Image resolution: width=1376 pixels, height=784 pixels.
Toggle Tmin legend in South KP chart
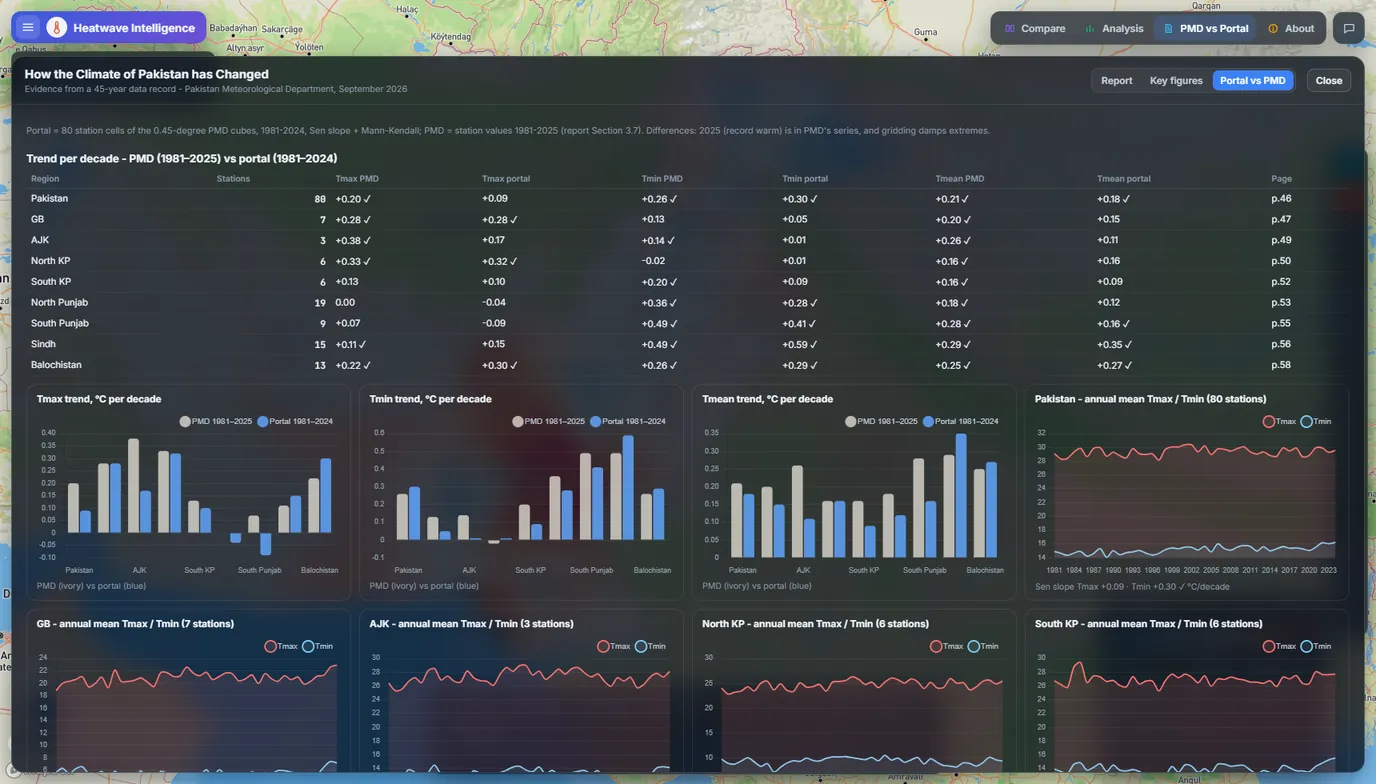click(1317, 647)
